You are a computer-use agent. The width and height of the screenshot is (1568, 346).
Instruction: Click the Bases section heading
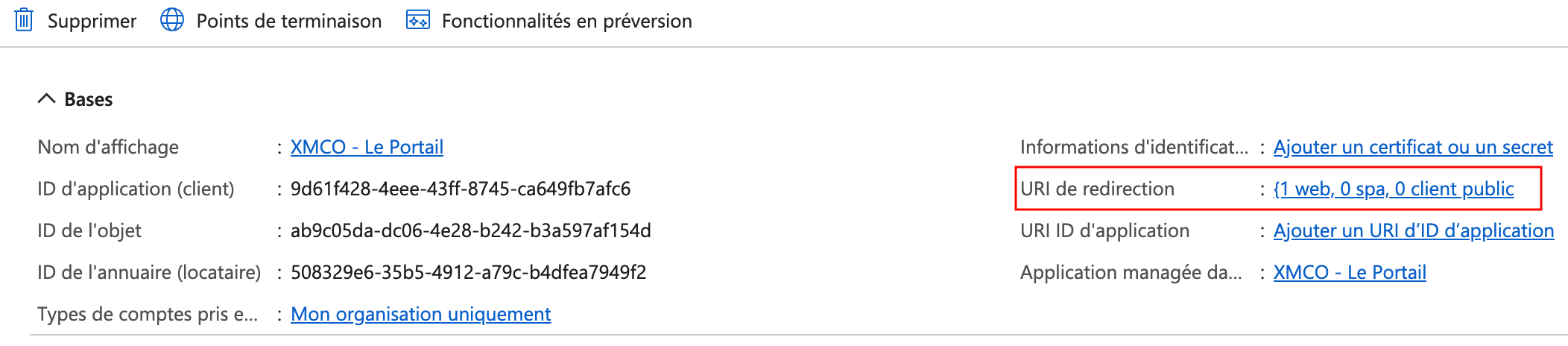click(x=89, y=99)
